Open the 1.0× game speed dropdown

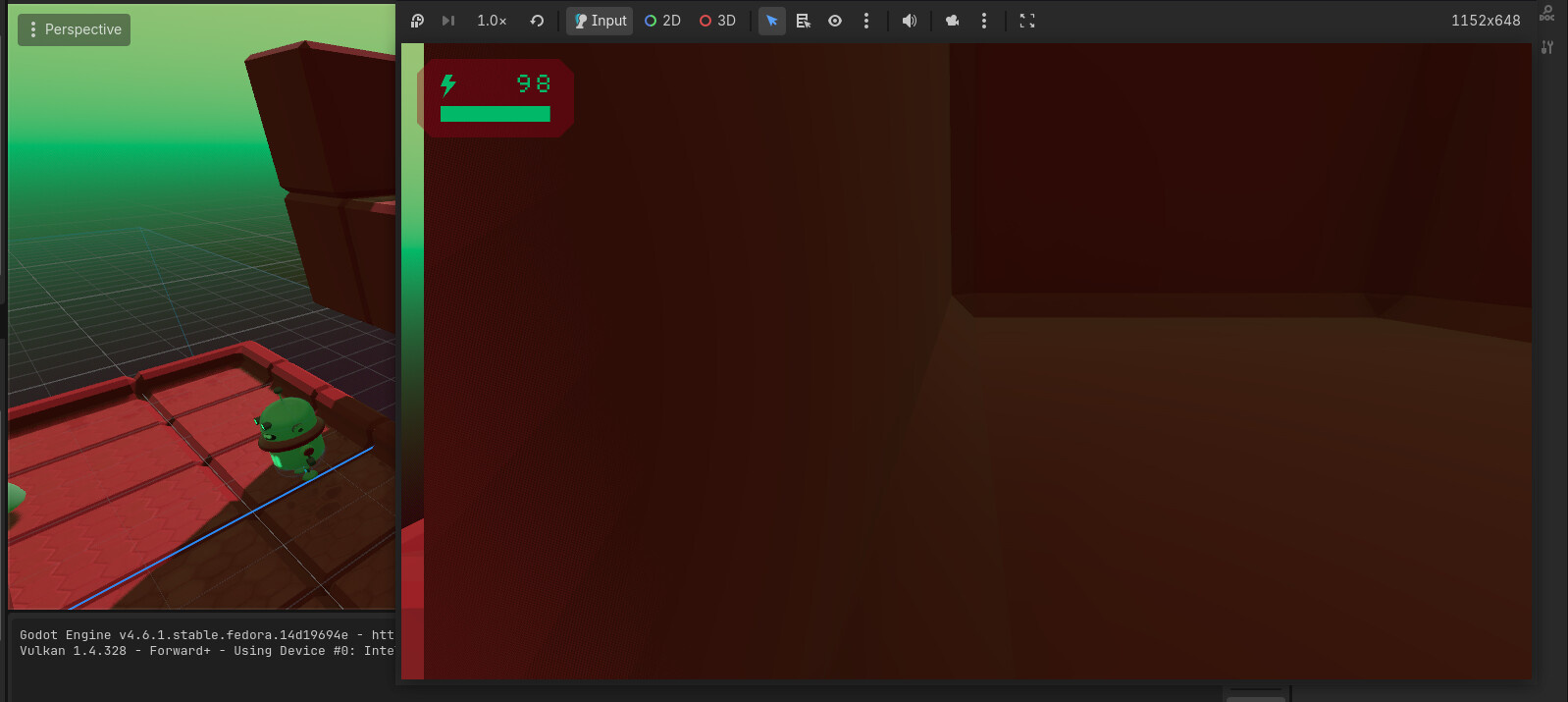(492, 21)
